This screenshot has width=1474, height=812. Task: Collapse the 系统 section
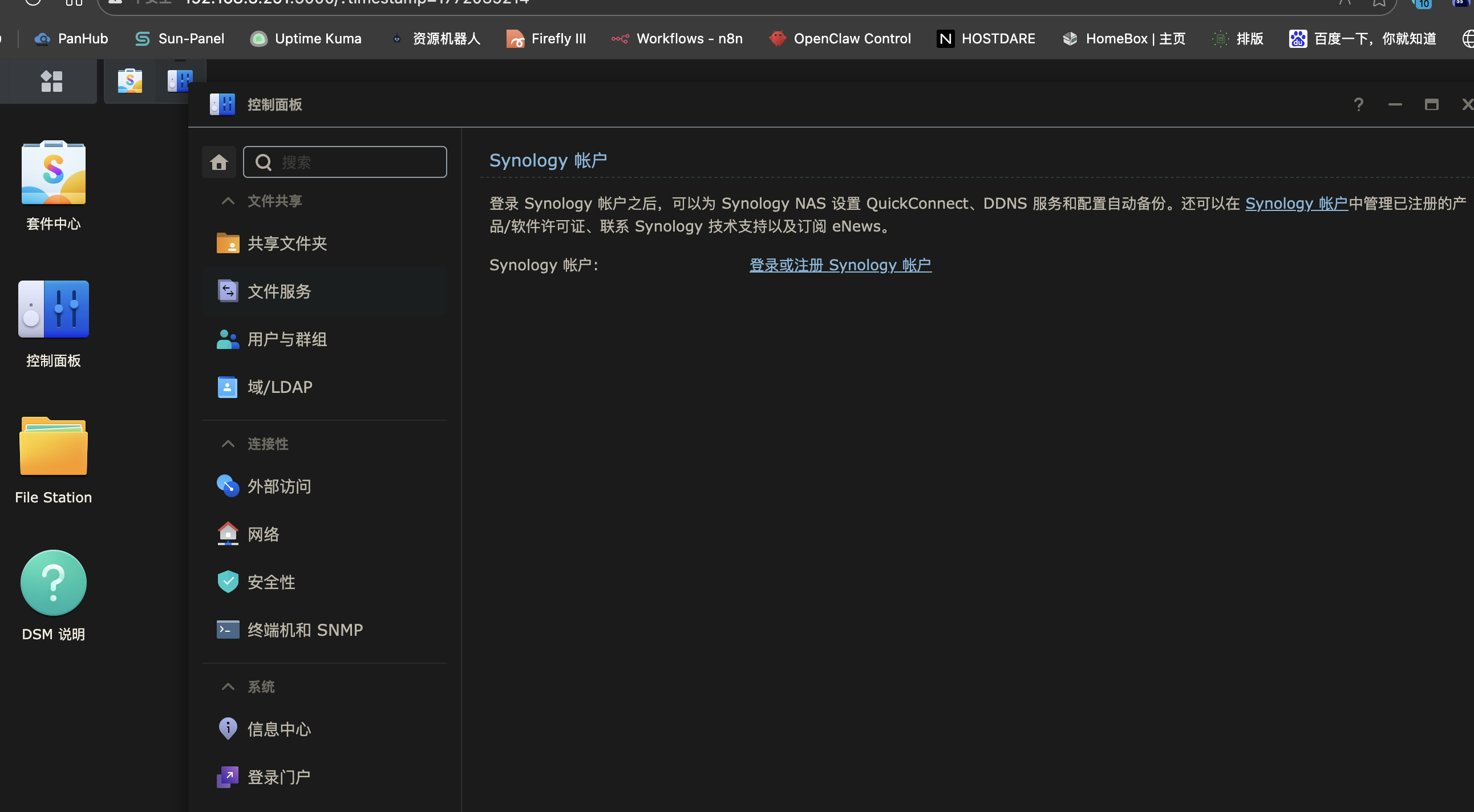click(228, 687)
